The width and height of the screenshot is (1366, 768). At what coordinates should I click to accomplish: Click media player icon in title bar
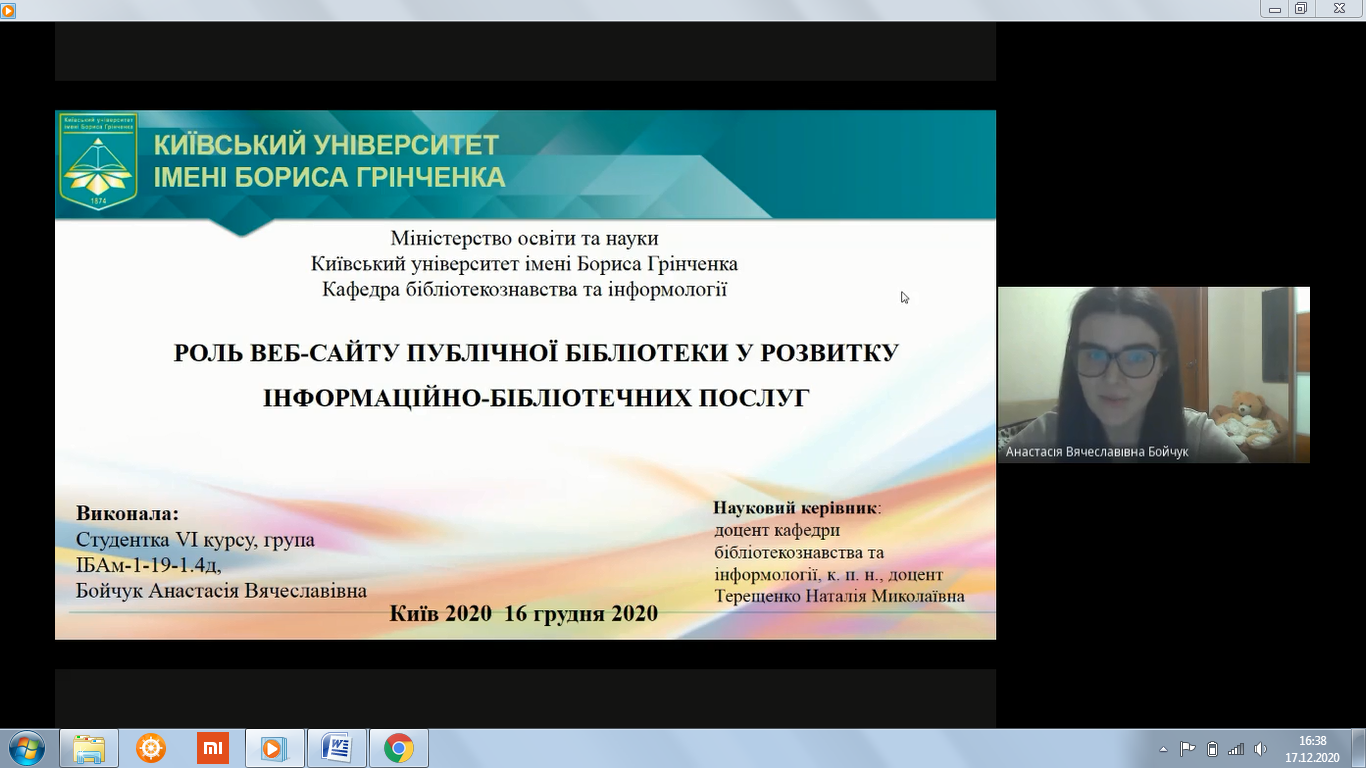click(8, 9)
